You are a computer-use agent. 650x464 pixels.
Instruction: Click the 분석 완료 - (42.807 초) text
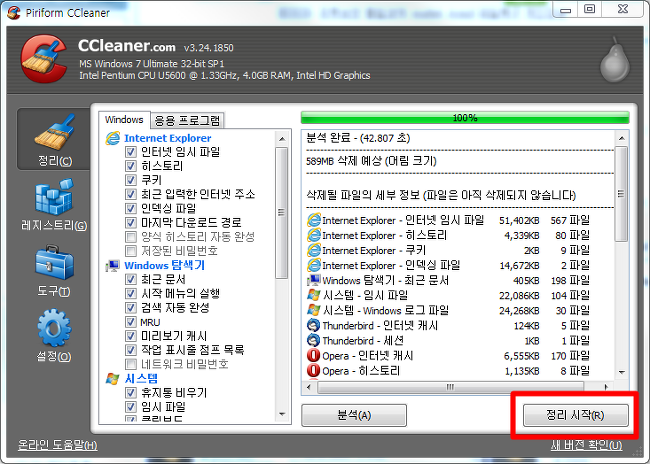[358, 138]
